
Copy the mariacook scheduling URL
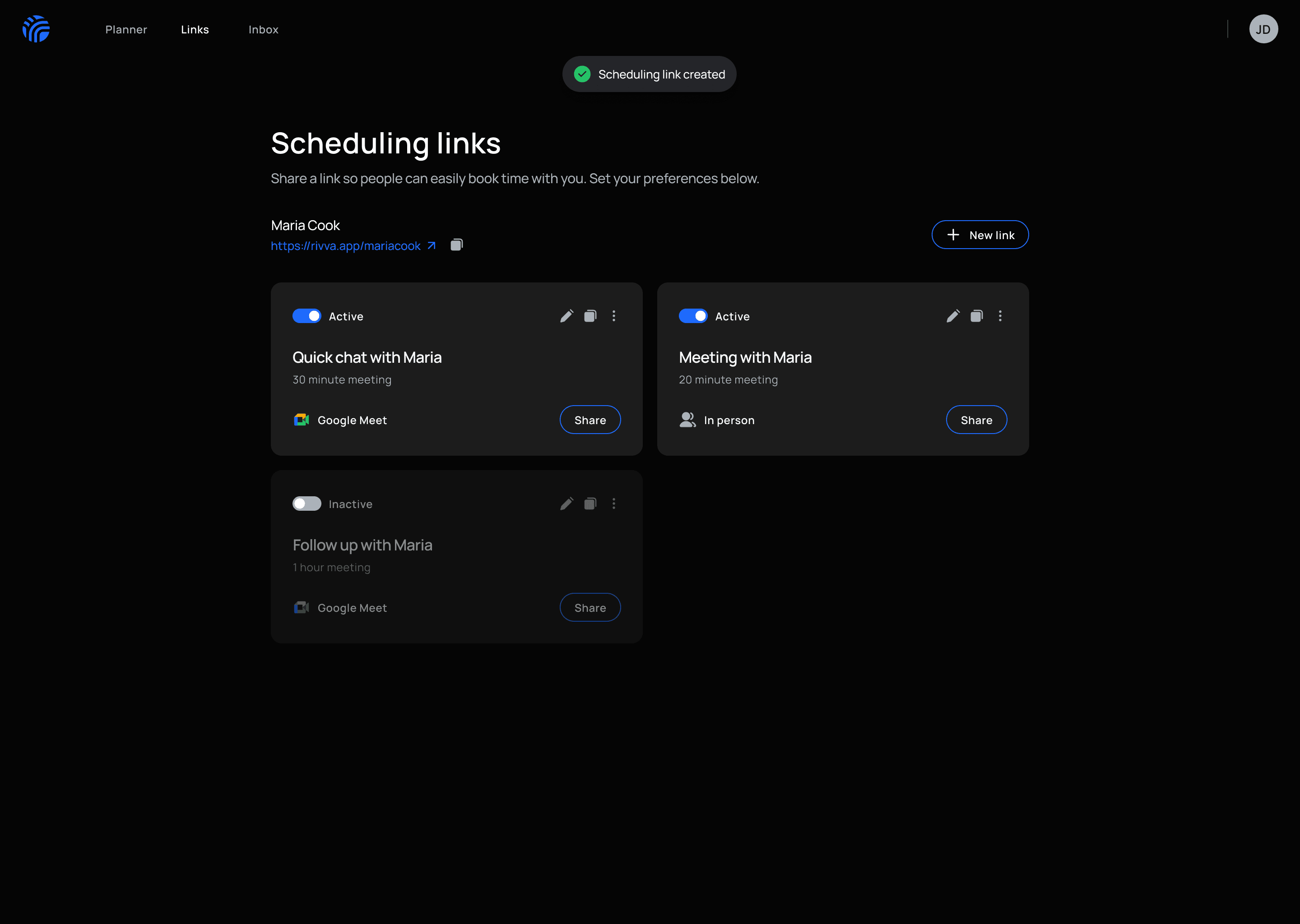click(x=456, y=245)
